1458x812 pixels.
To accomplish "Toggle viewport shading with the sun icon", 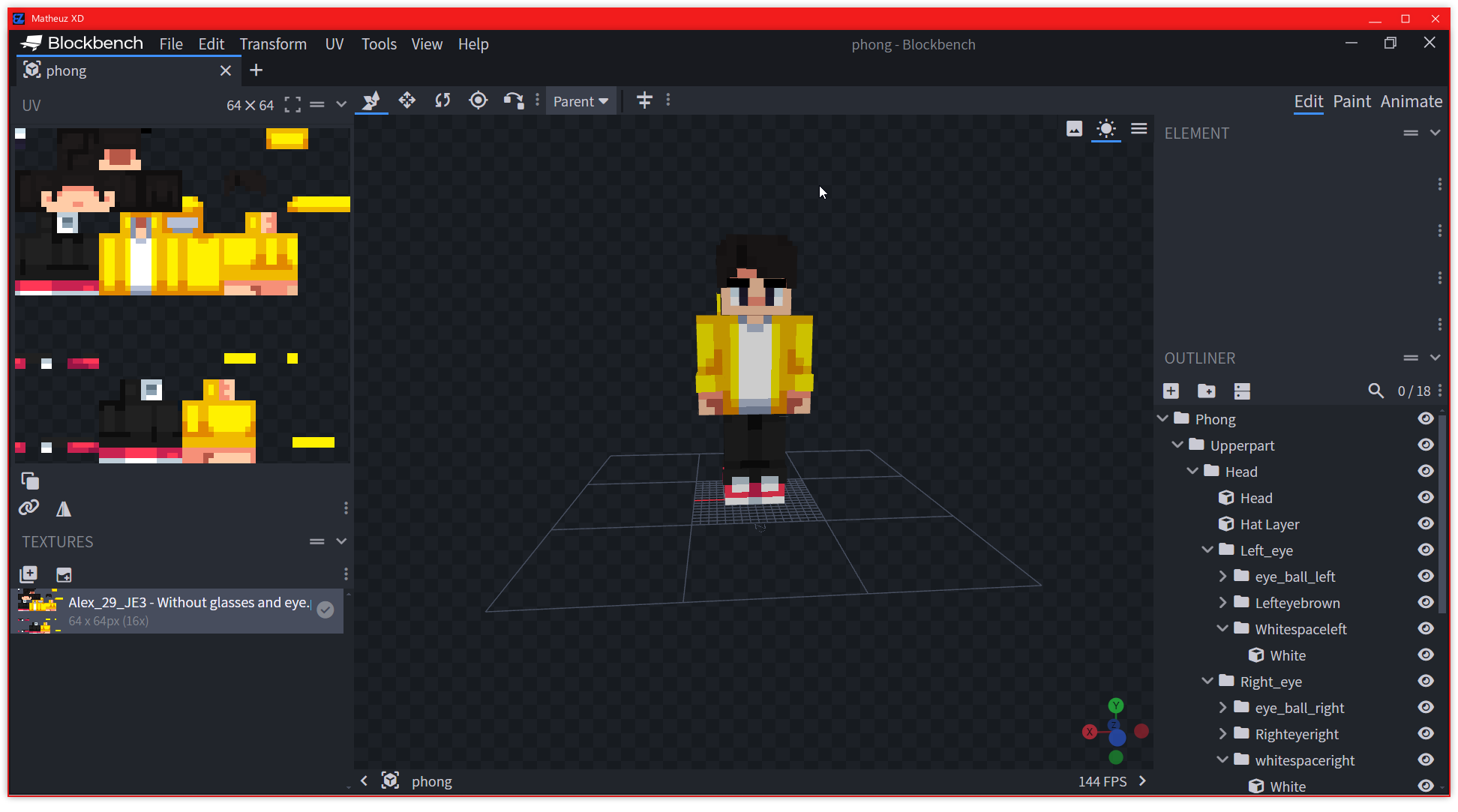I will coord(1106,129).
